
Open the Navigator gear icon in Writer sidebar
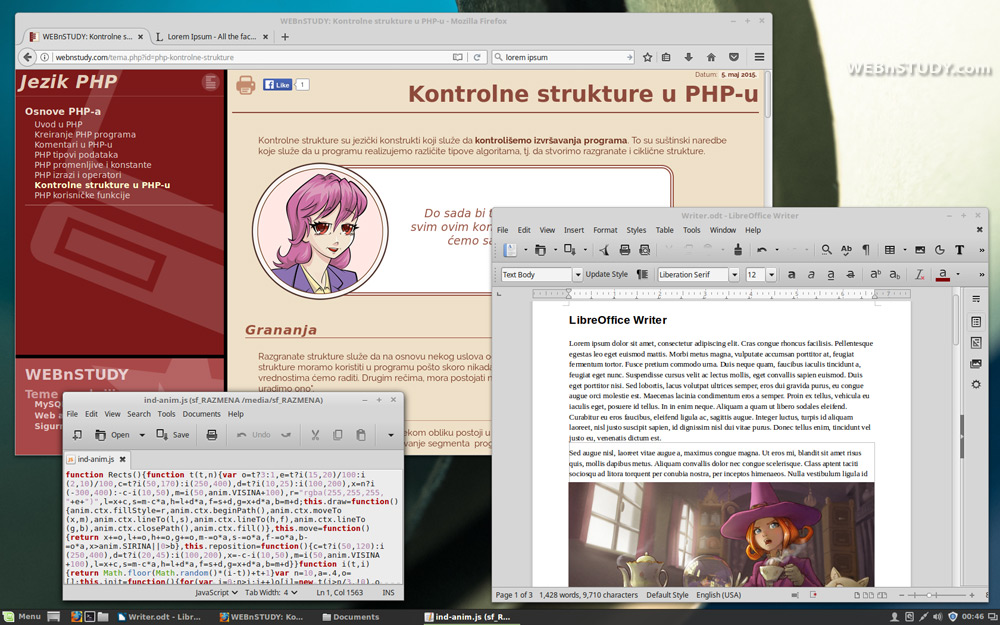[976, 385]
